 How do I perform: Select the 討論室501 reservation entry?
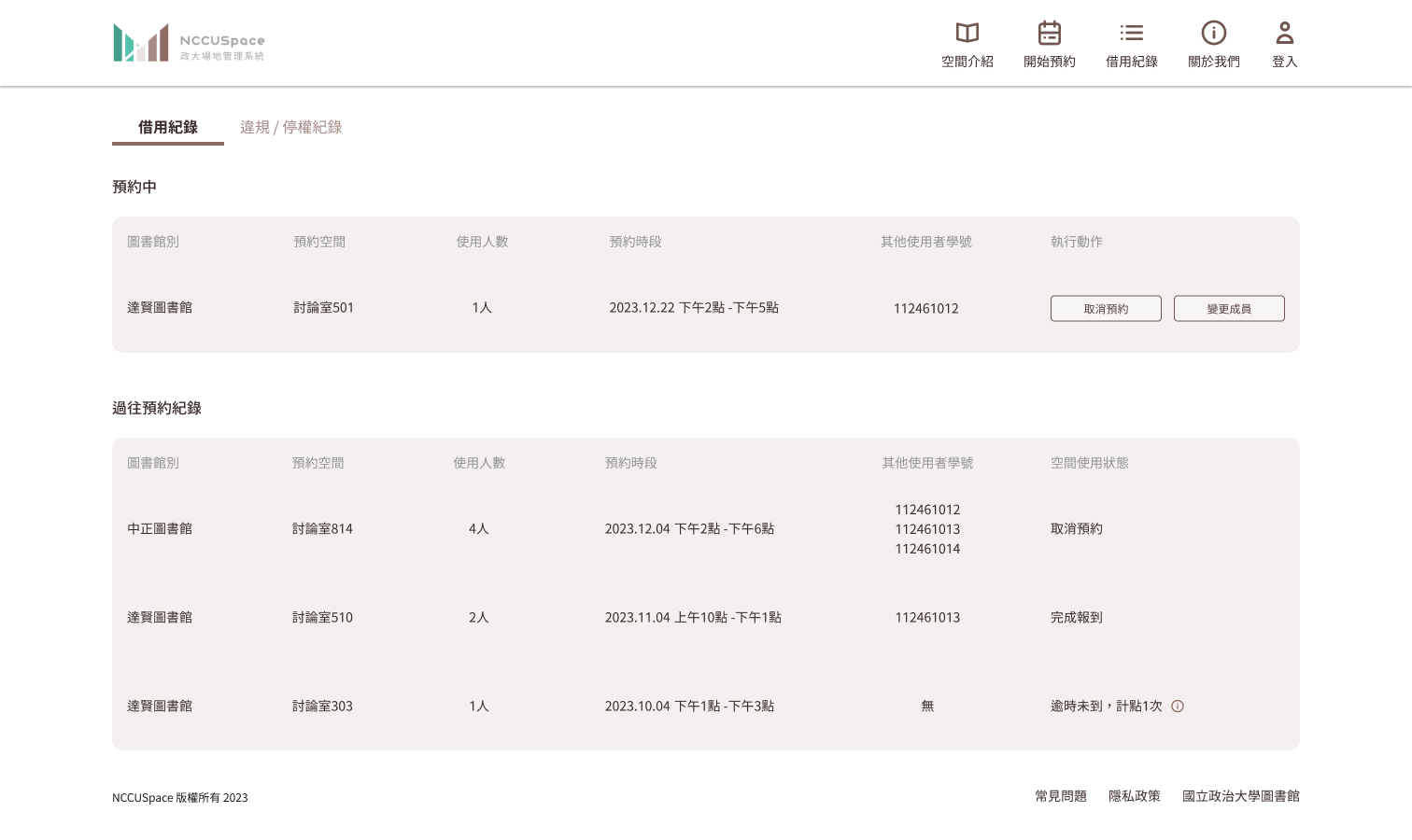pyautogui.click(x=323, y=308)
